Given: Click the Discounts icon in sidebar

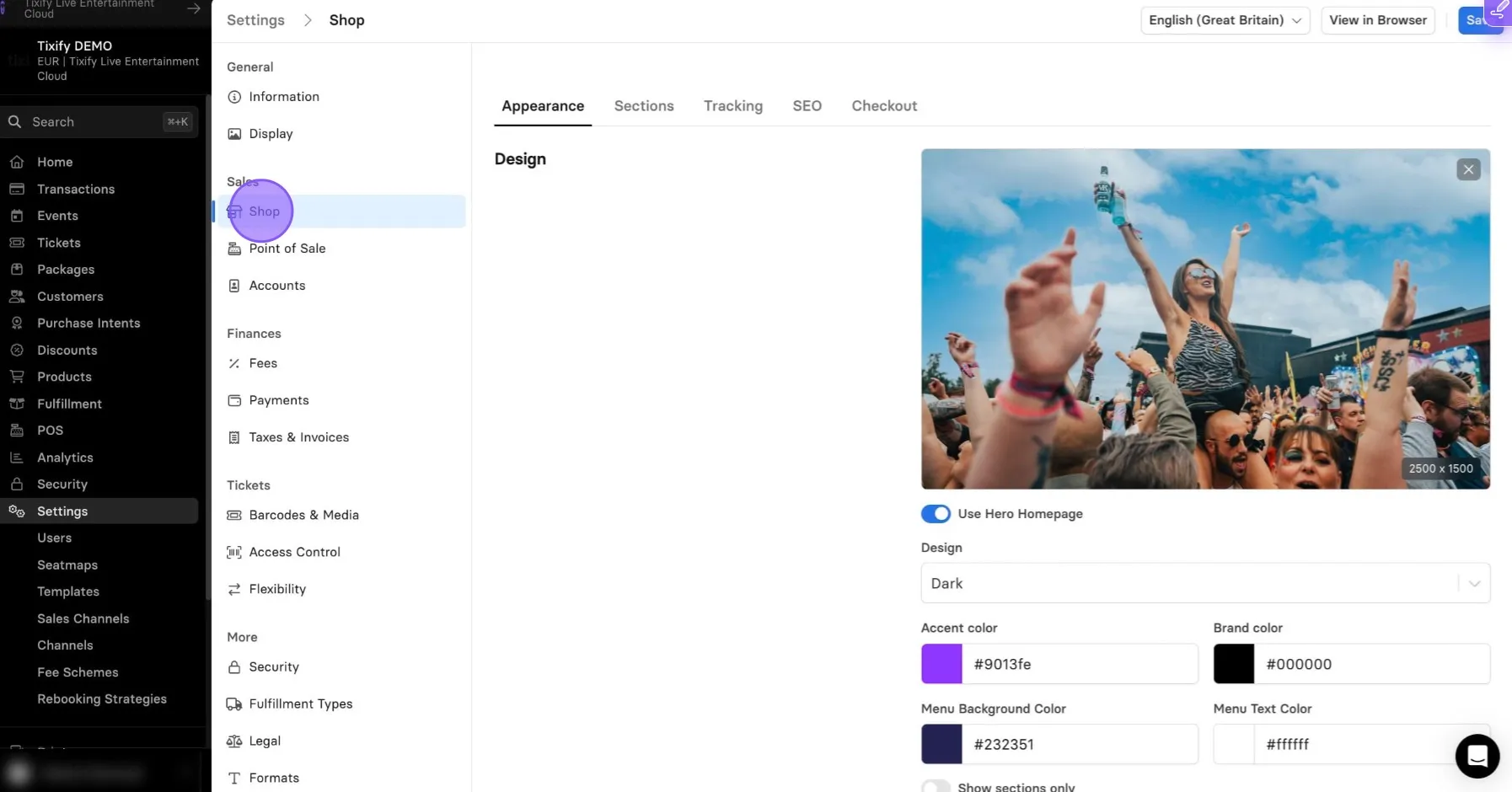Looking at the screenshot, I should 17,350.
